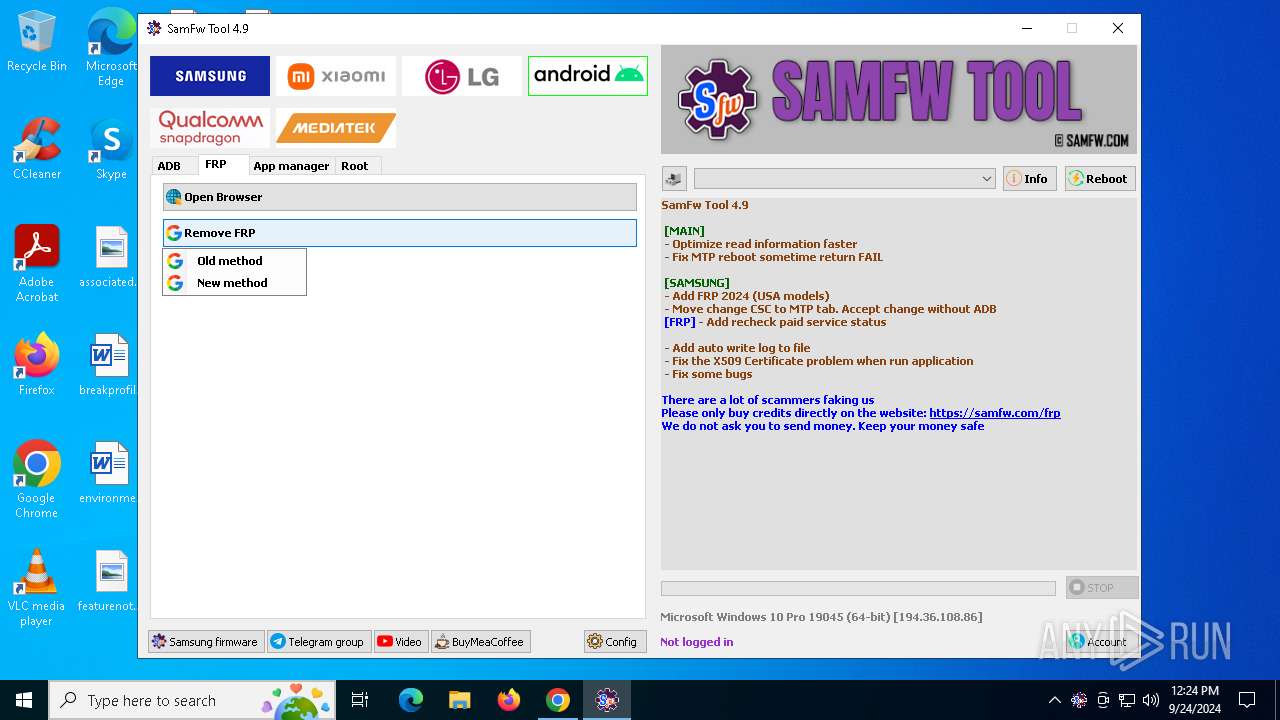Open the Google Chrome desktop icon
Viewport: 1280px width, 720px height.
[x=37, y=480]
